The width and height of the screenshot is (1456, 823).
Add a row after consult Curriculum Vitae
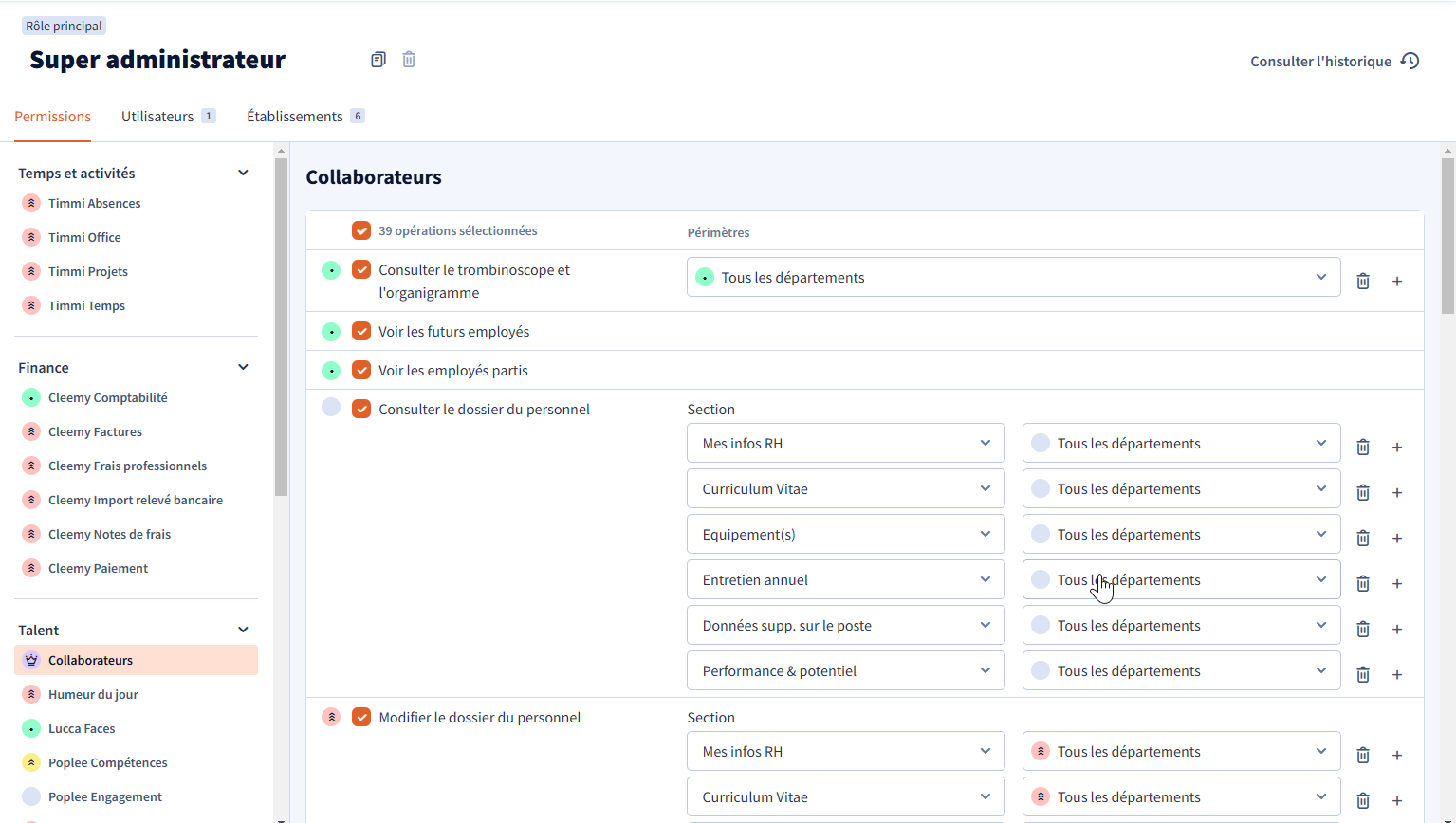pos(1397,492)
